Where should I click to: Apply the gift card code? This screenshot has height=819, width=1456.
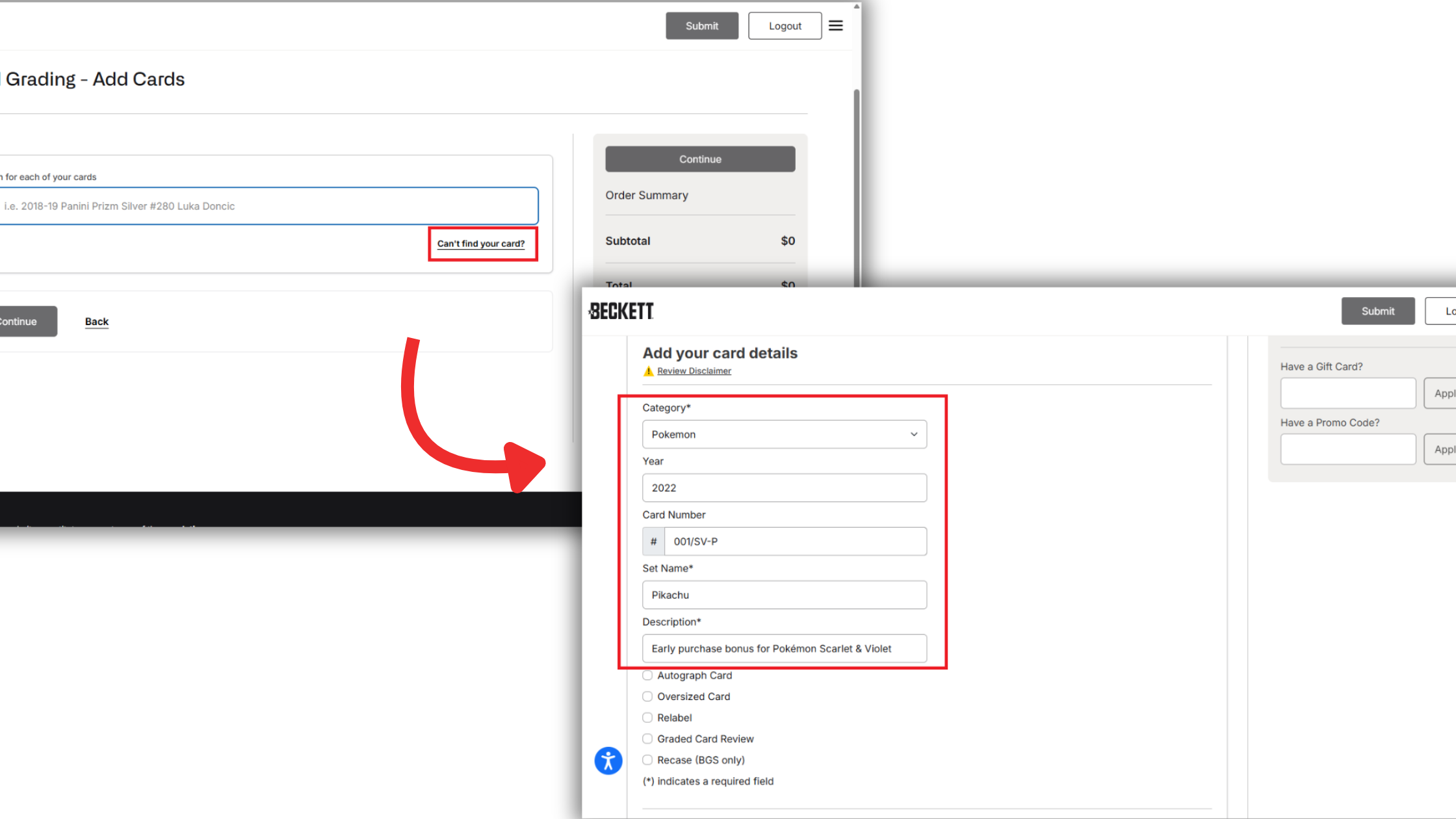(x=1440, y=393)
